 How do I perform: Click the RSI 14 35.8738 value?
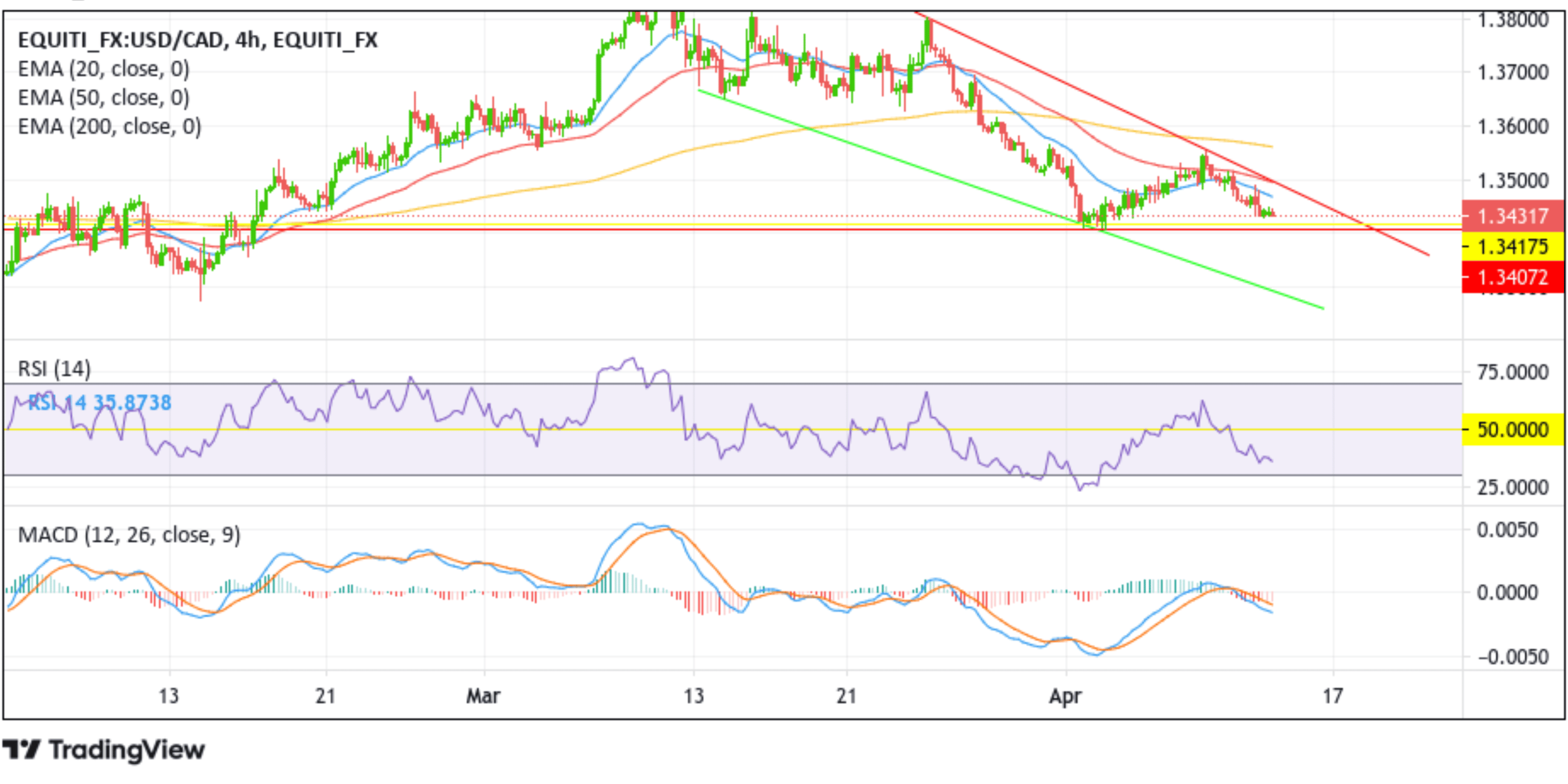pyautogui.click(x=100, y=403)
